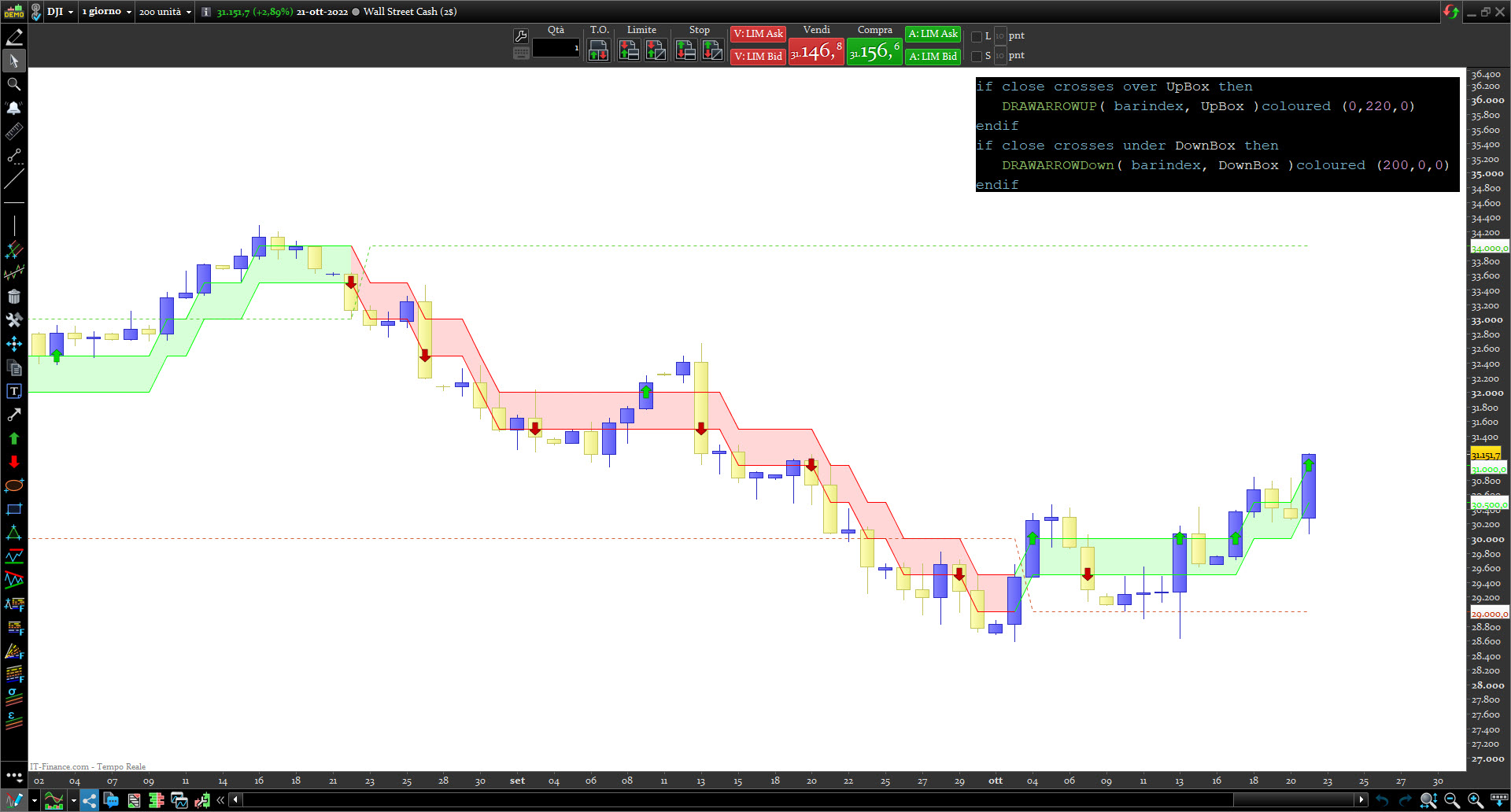The height and width of the screenshot is (812, 1511).
Task: Click the pin icon beside DJI
Action: click(x=35, y=12)
